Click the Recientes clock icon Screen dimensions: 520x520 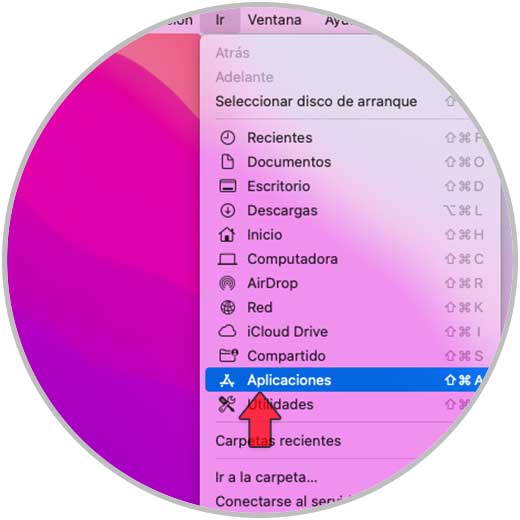228,138
